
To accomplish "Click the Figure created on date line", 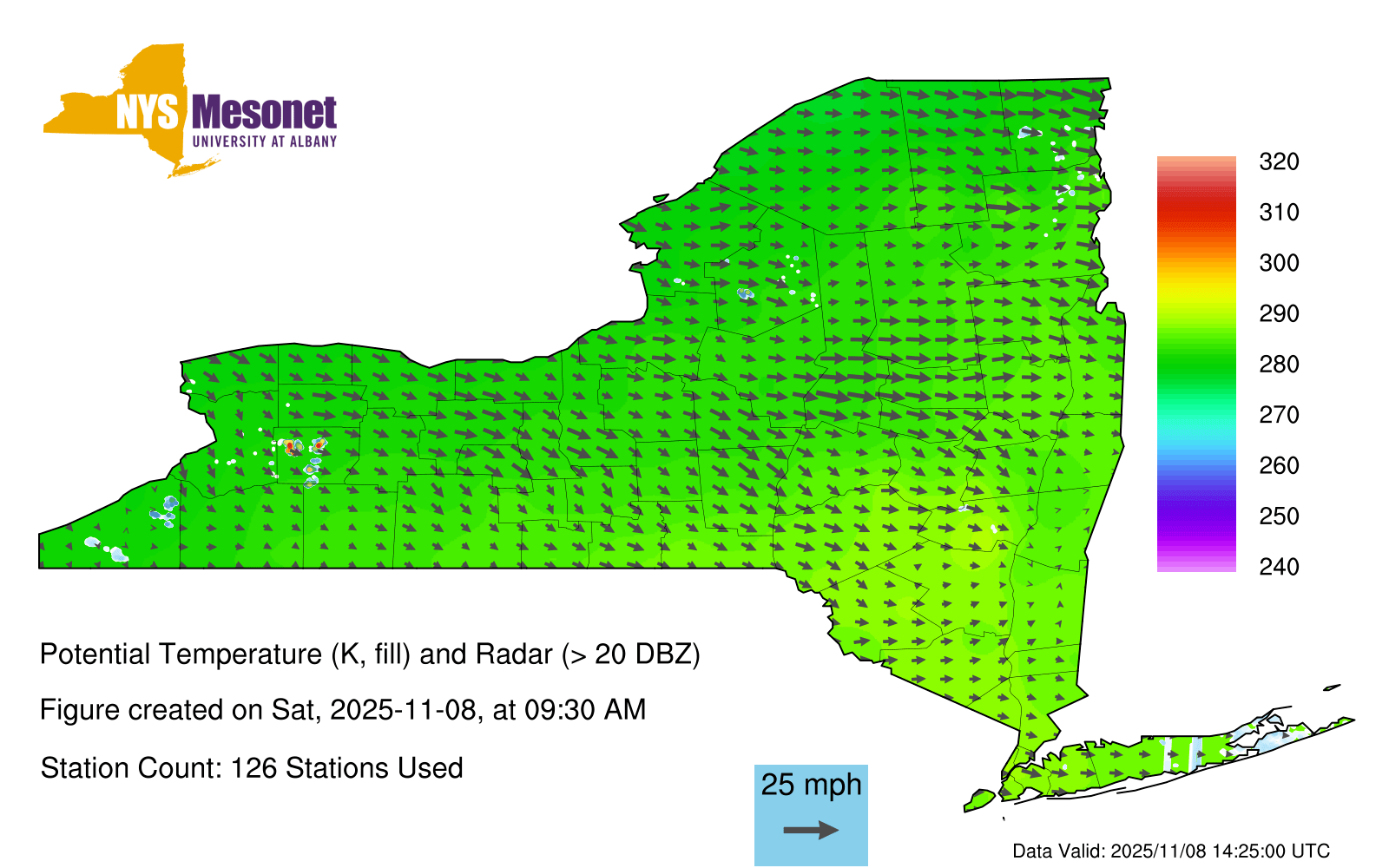I will [x=343, y=710].
